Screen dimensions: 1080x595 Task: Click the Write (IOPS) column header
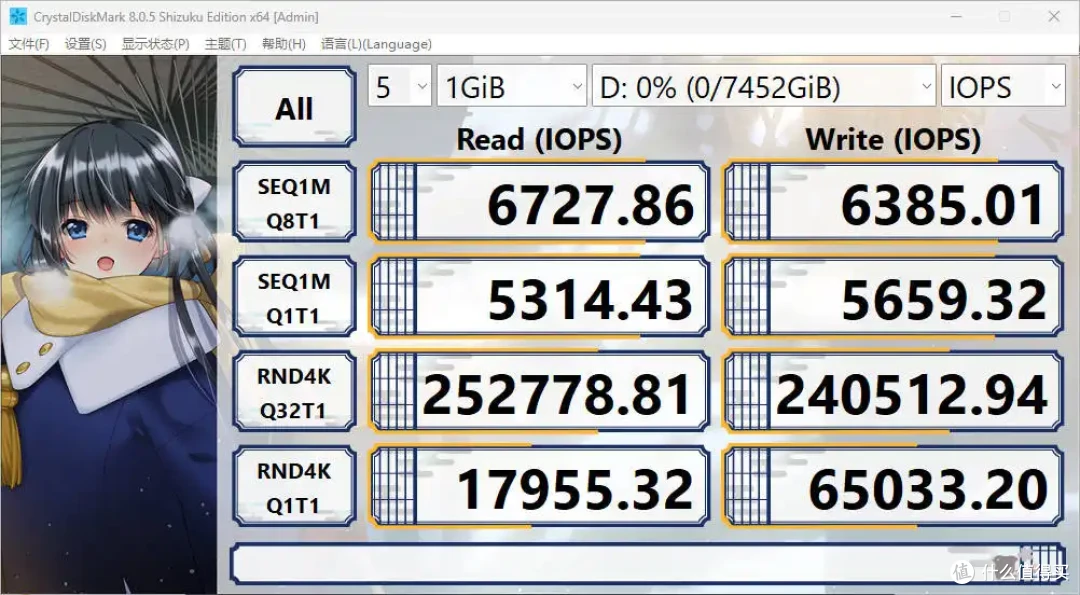click(x=893, y=140)
